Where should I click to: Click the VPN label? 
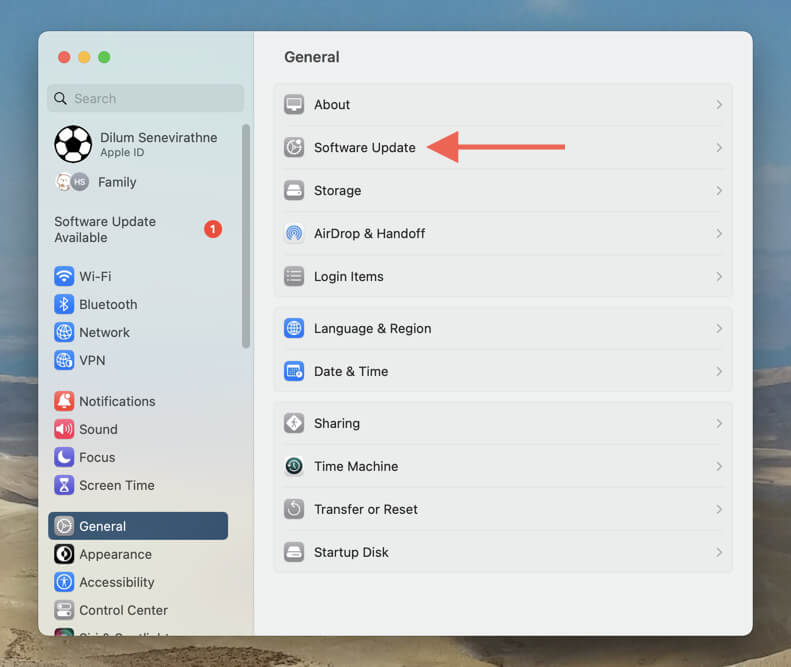92,360
